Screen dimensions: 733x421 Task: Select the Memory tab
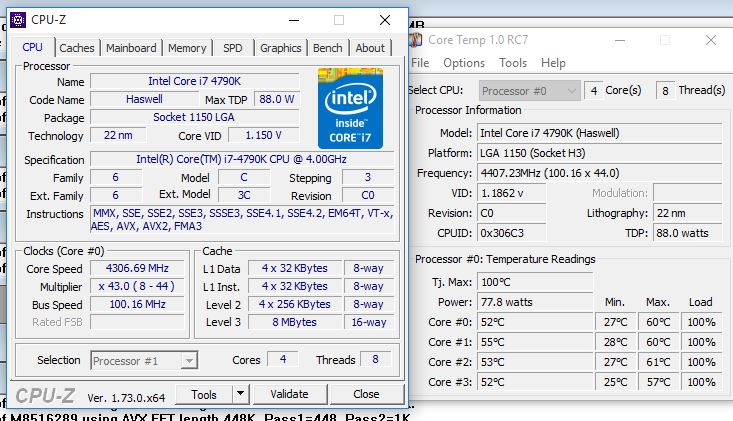187,48
